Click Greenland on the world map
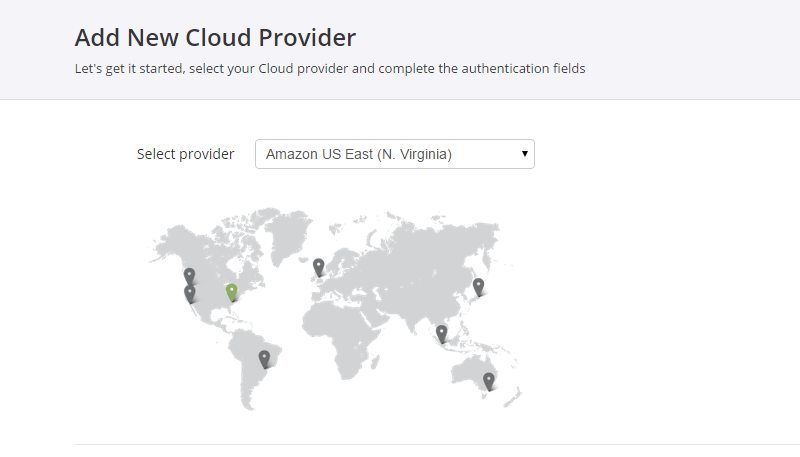This screenshot has width=800, height=457. pos(288,234)
